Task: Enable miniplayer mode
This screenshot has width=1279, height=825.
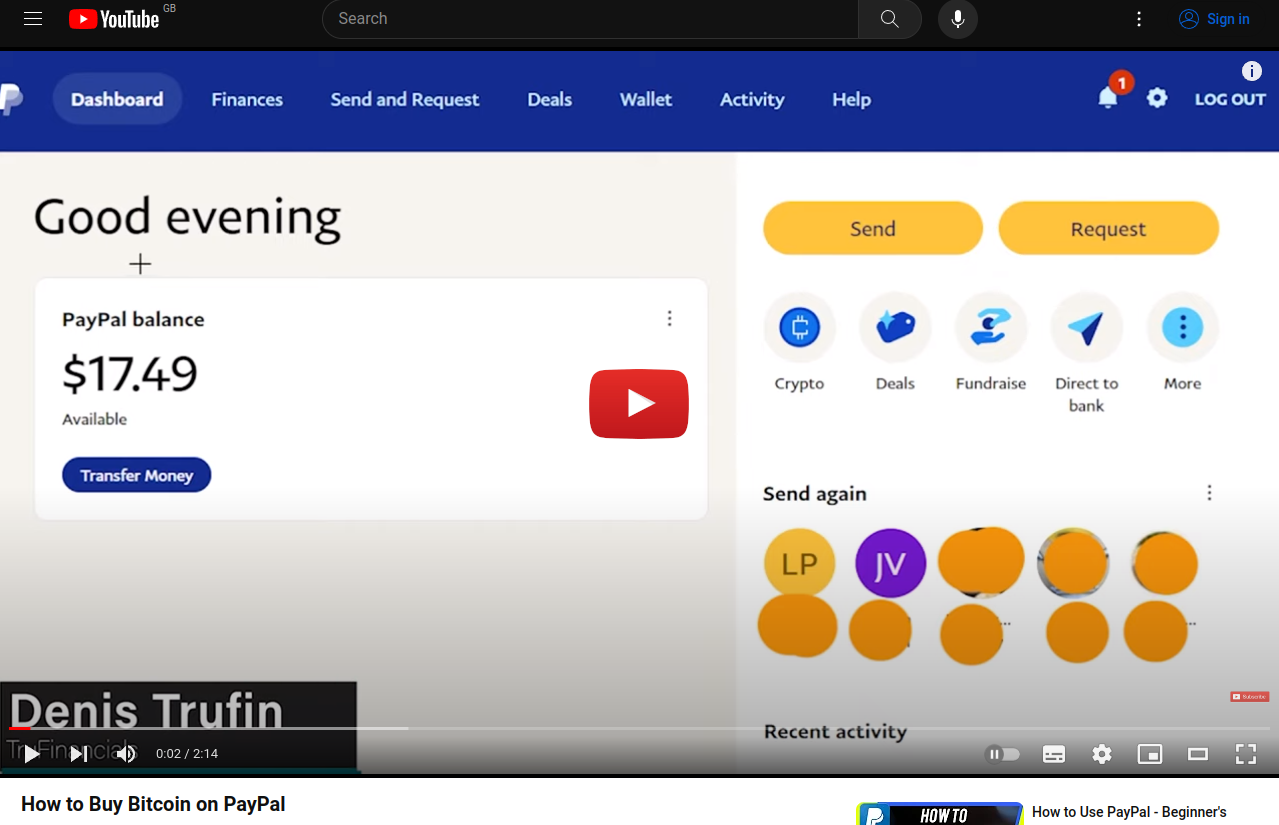Action: (x=1150, y=754)
